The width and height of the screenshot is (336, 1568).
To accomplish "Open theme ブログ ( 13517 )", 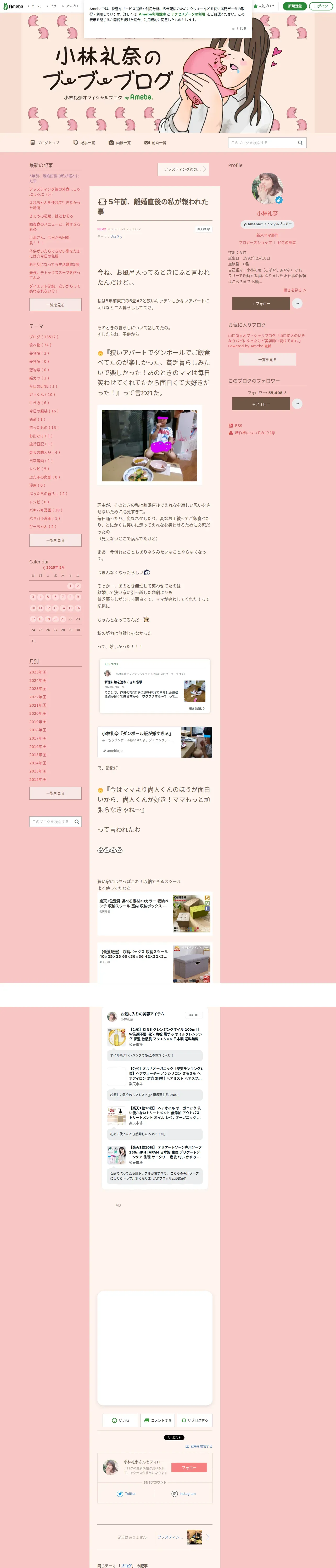I will tap(44, 337).
